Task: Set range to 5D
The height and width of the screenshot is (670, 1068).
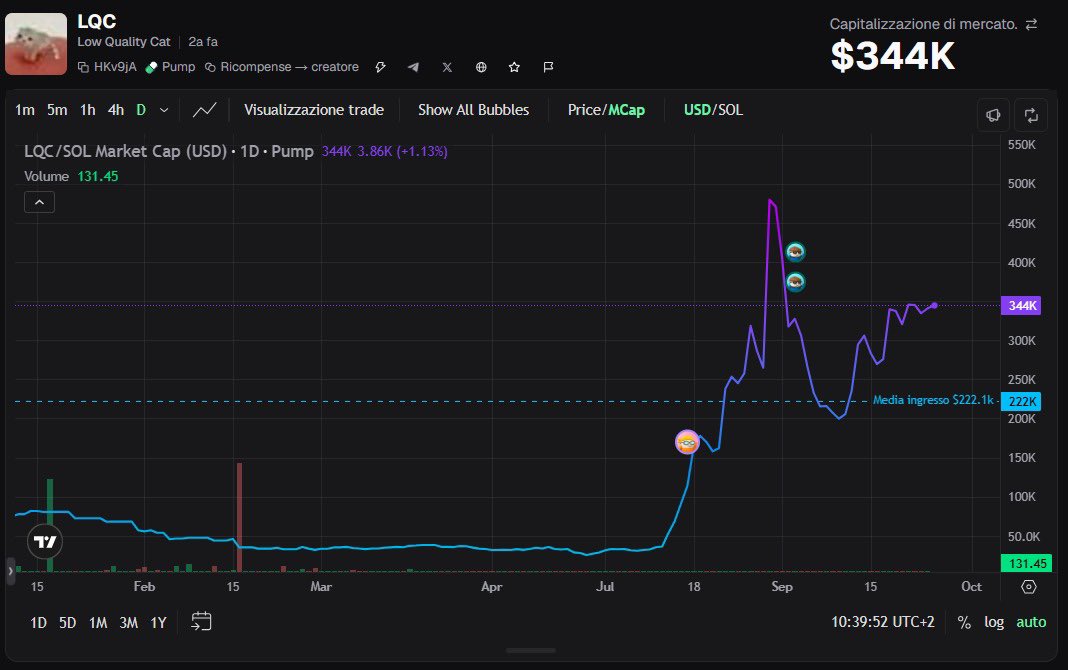Action: point(67,622)
